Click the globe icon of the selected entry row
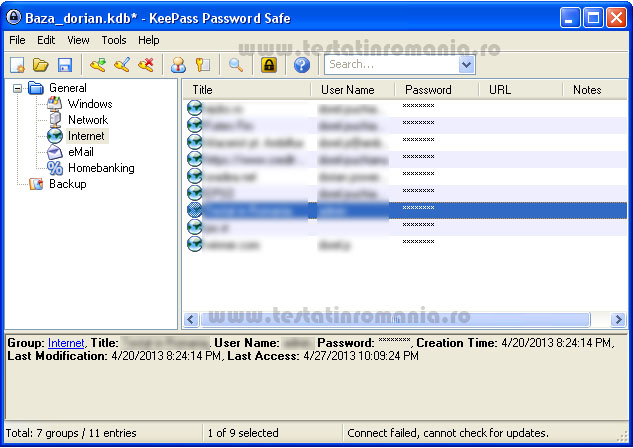The width and height of the screenshot is (633, 448). tap(195, 210)
